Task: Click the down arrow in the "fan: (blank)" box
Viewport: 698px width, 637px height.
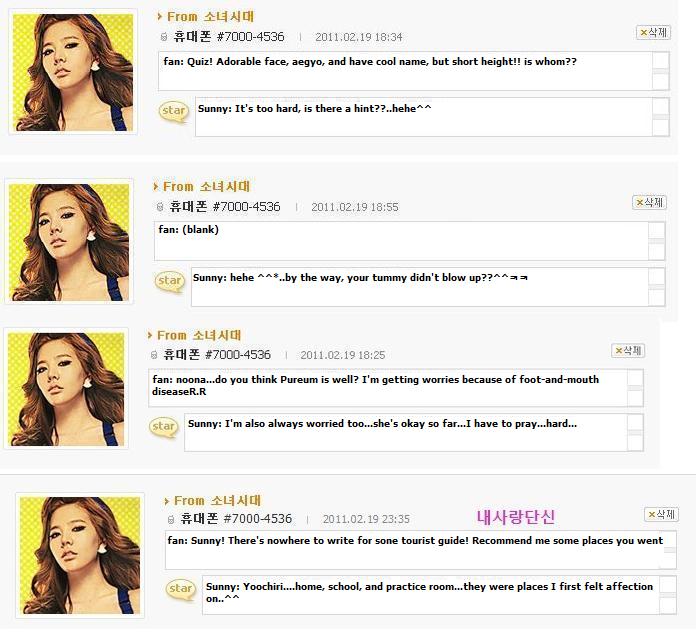Action: [657, 252]
